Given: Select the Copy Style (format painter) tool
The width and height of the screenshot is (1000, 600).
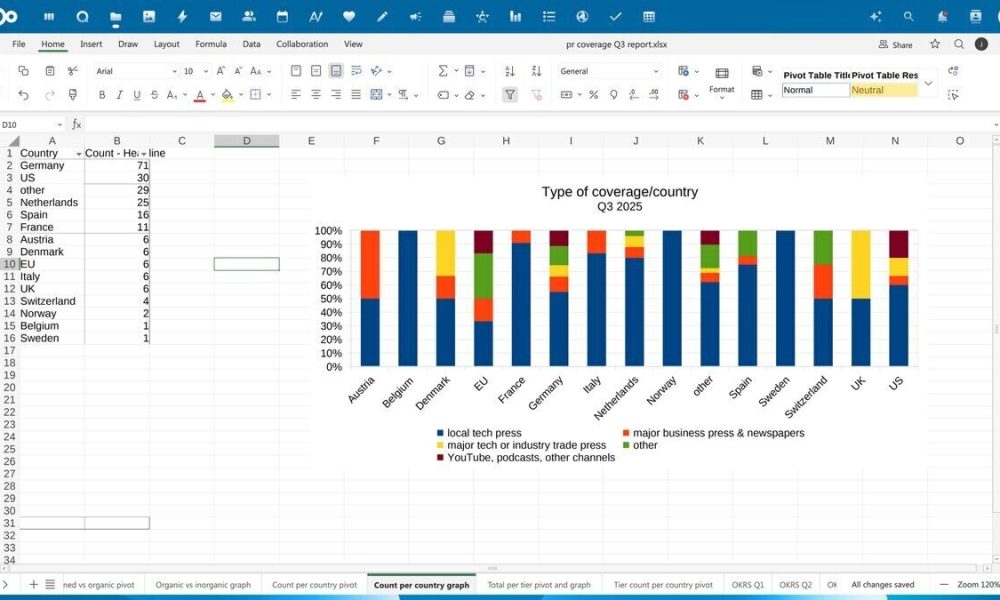Looking at the screenshot, I should click(x=73, y=93).
